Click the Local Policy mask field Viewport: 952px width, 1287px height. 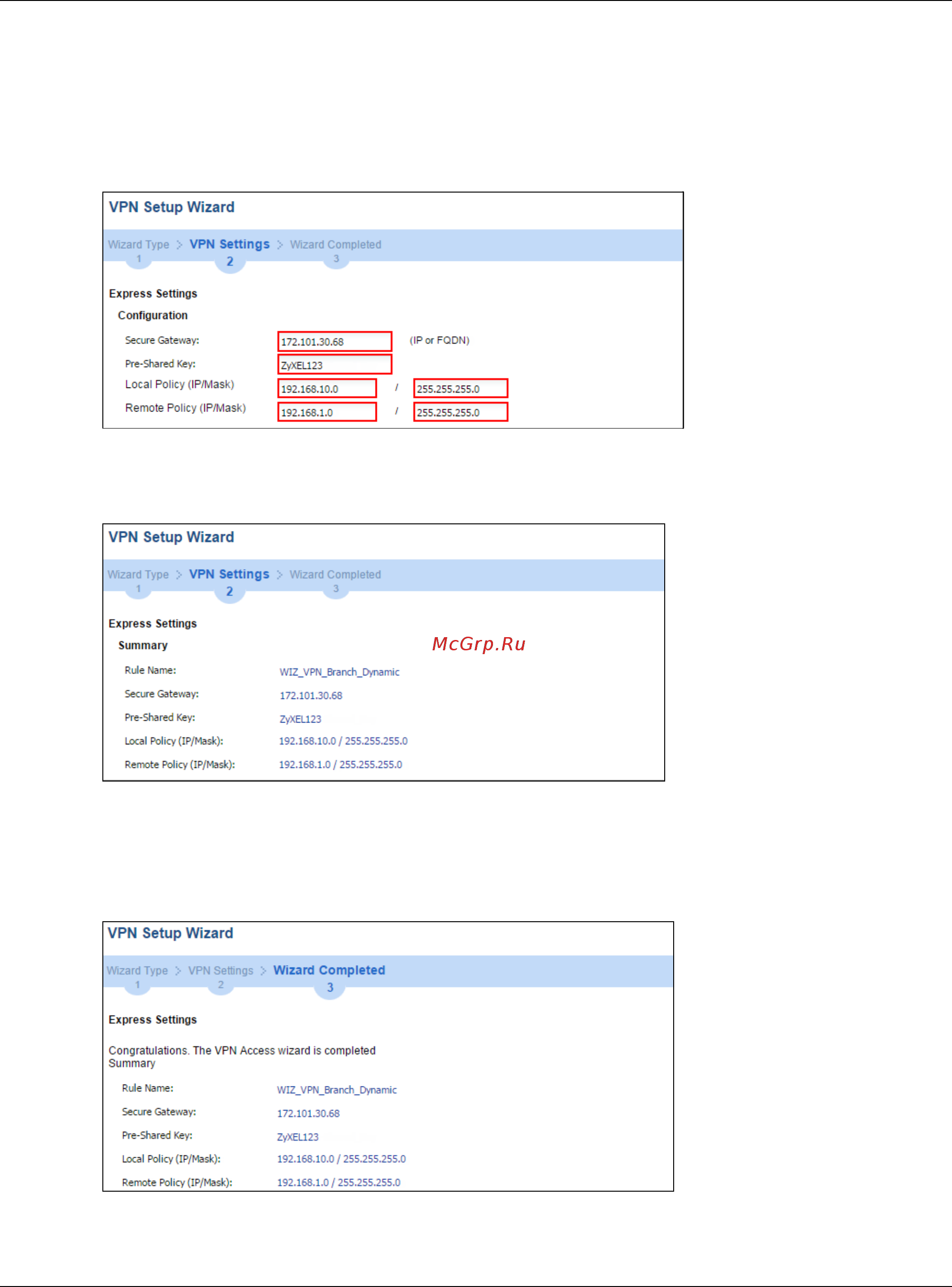tap(460, 388)
